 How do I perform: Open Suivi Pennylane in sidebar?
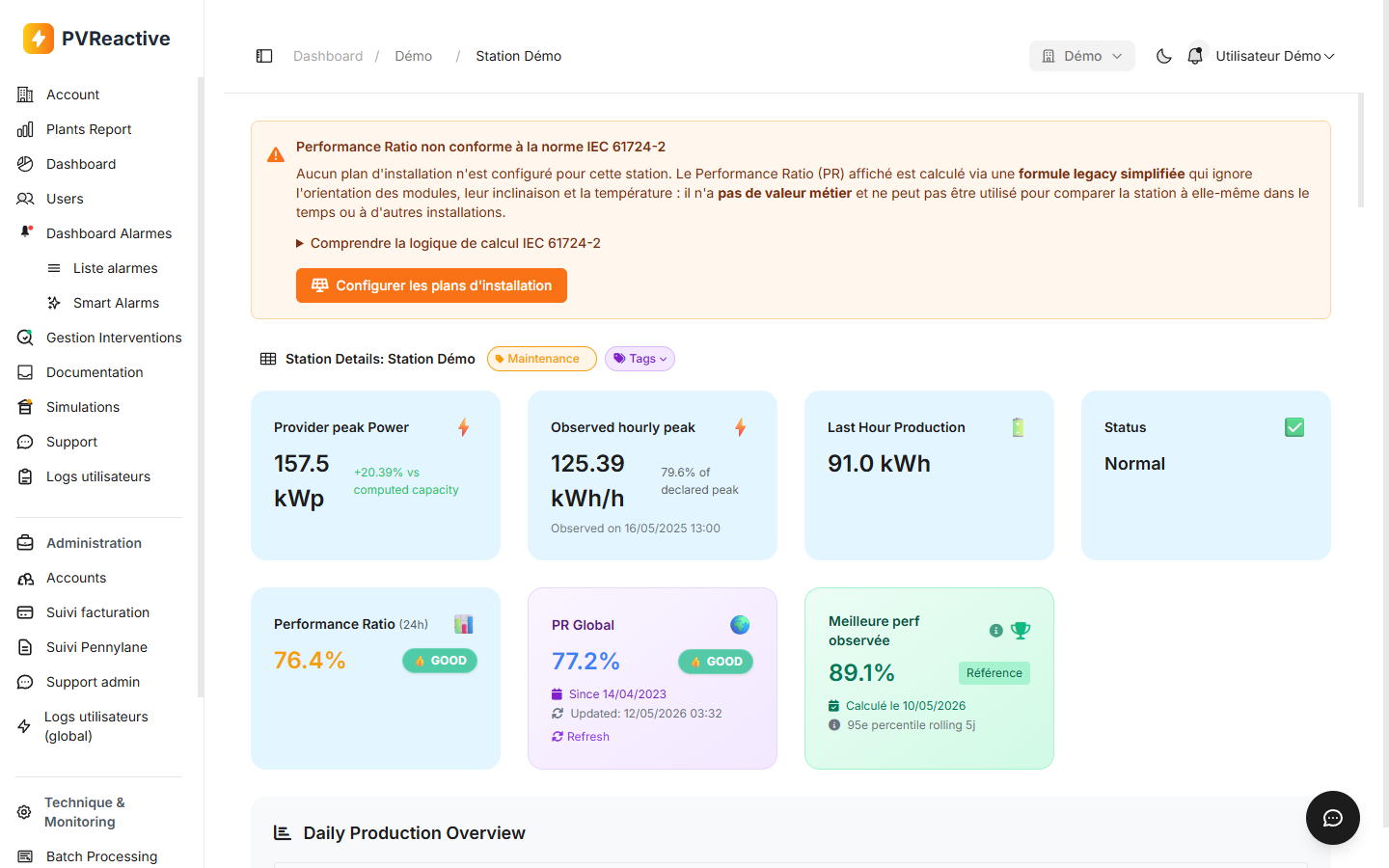tap(96, 647)
